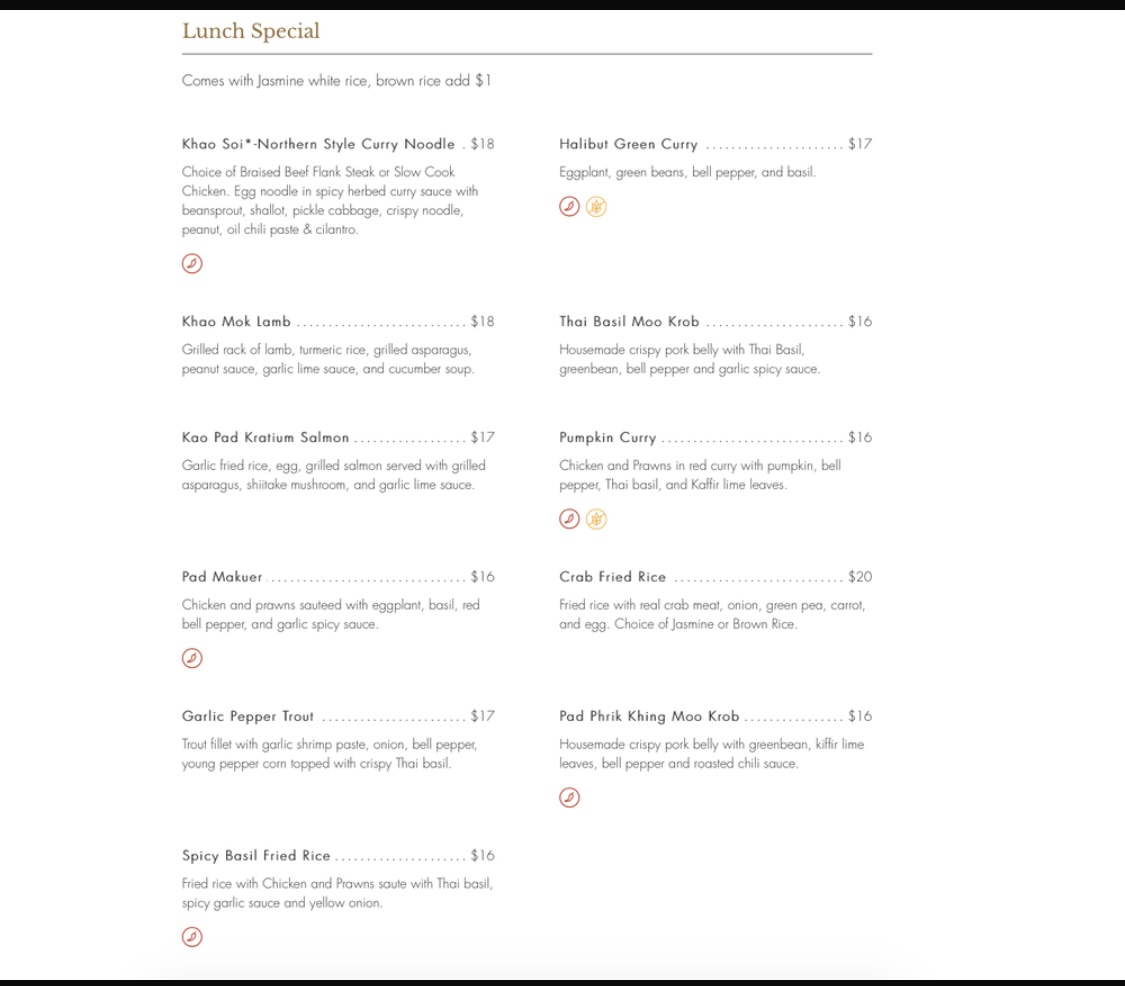The width and height of the screenshot is (1125, 986).
Task: Click the red chili icon under Pumpkin Curry
Action: click(x=569, y=519)
